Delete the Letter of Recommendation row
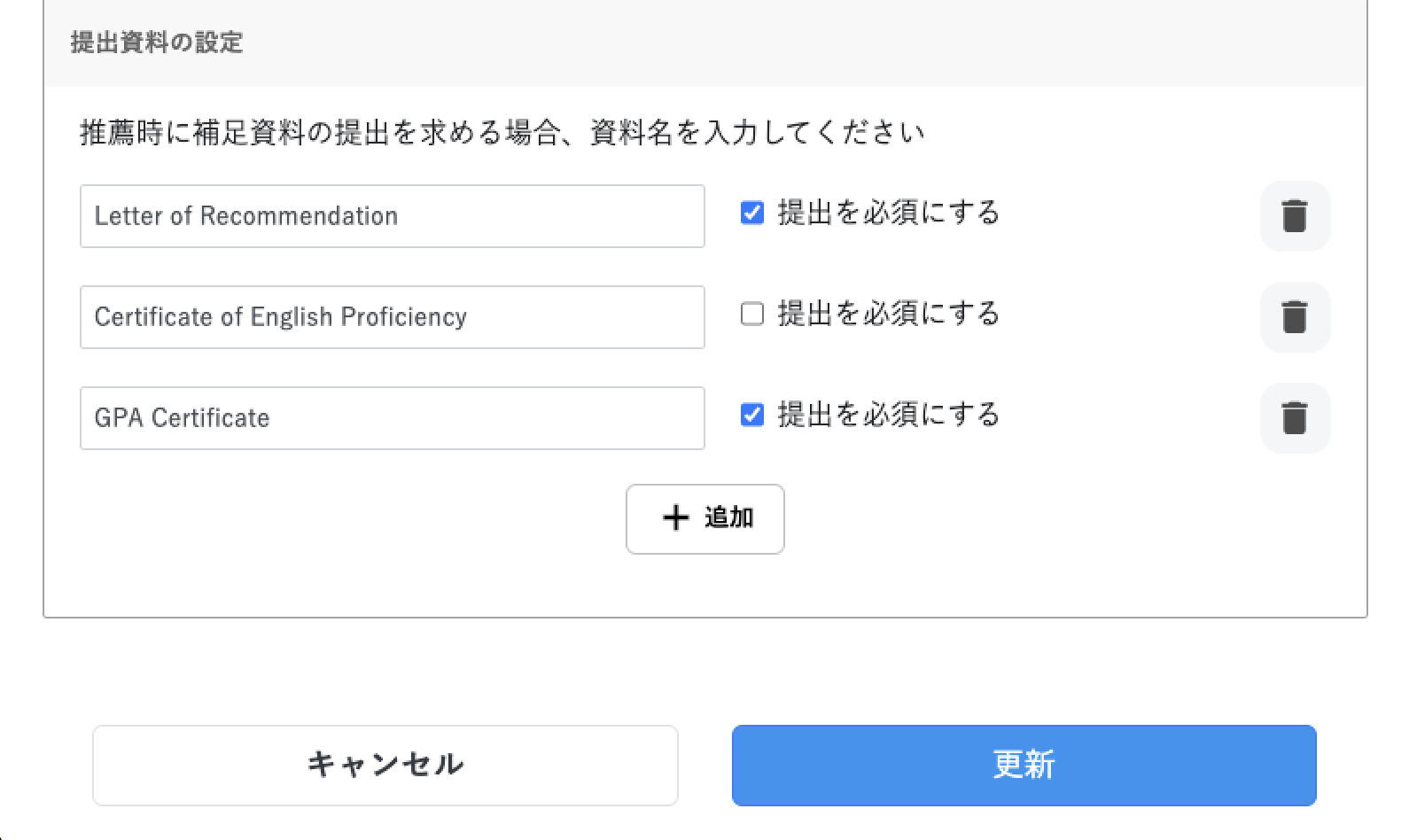Screen dimensions: 1409x840 click(x=1295, y=216)
